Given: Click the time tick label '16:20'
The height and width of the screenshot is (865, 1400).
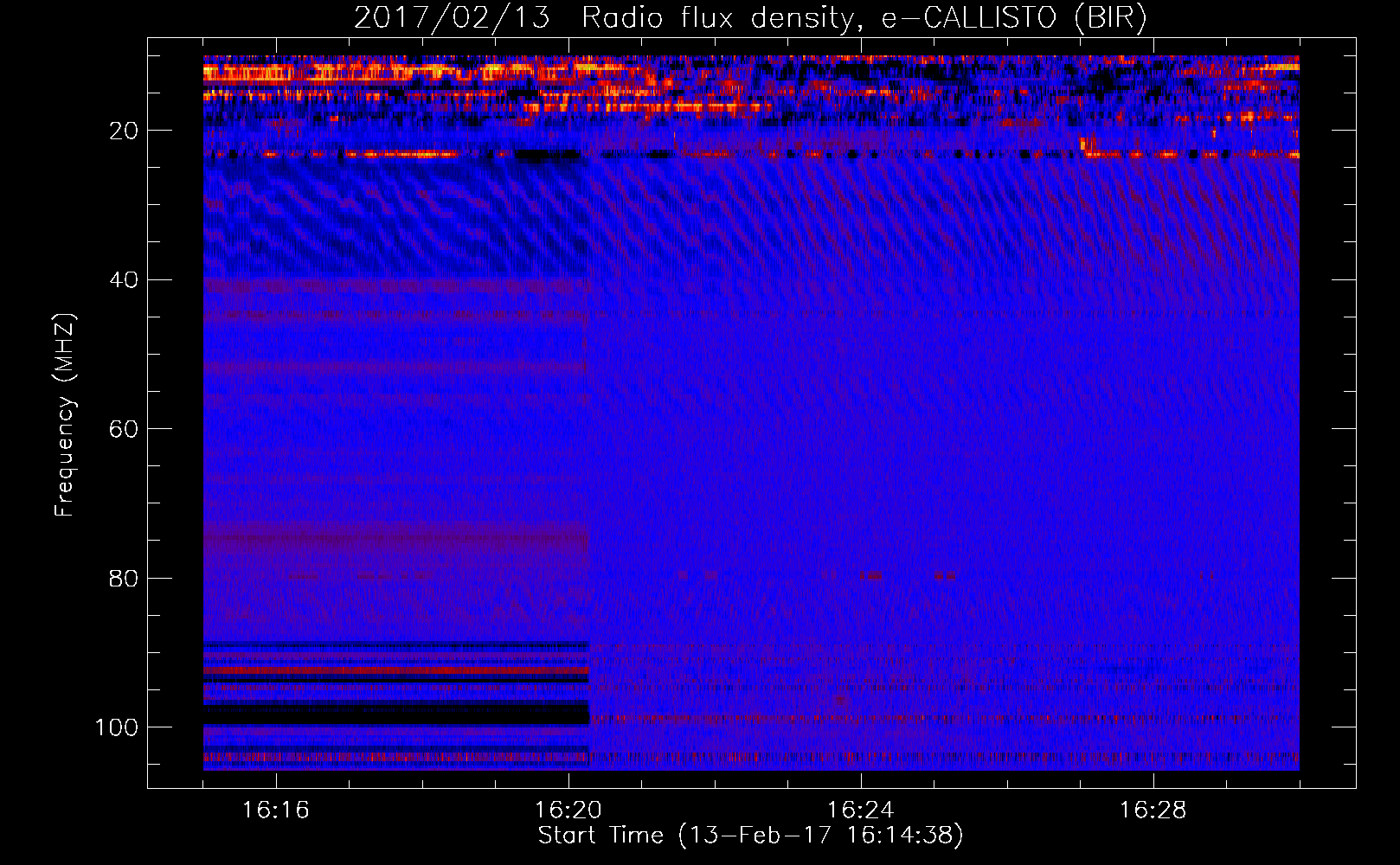Looking at the screenshot, I should pyautogui.click(x=568, y=811).
